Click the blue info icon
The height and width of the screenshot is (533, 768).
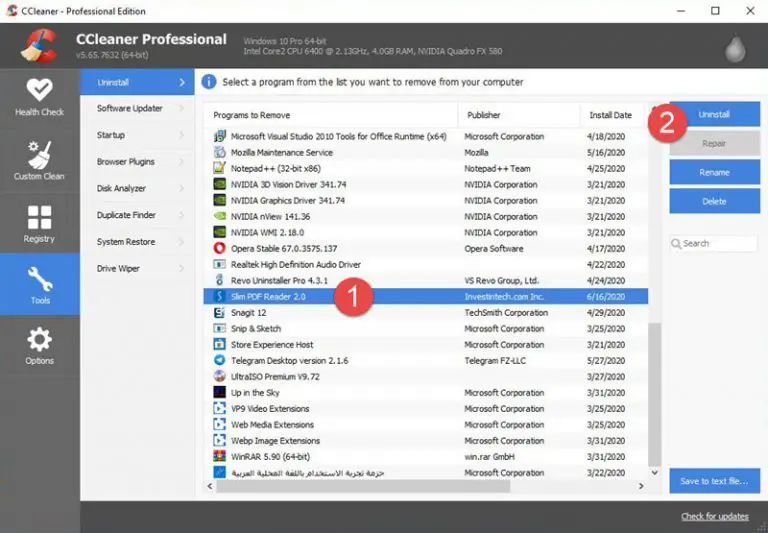(209, 82)
